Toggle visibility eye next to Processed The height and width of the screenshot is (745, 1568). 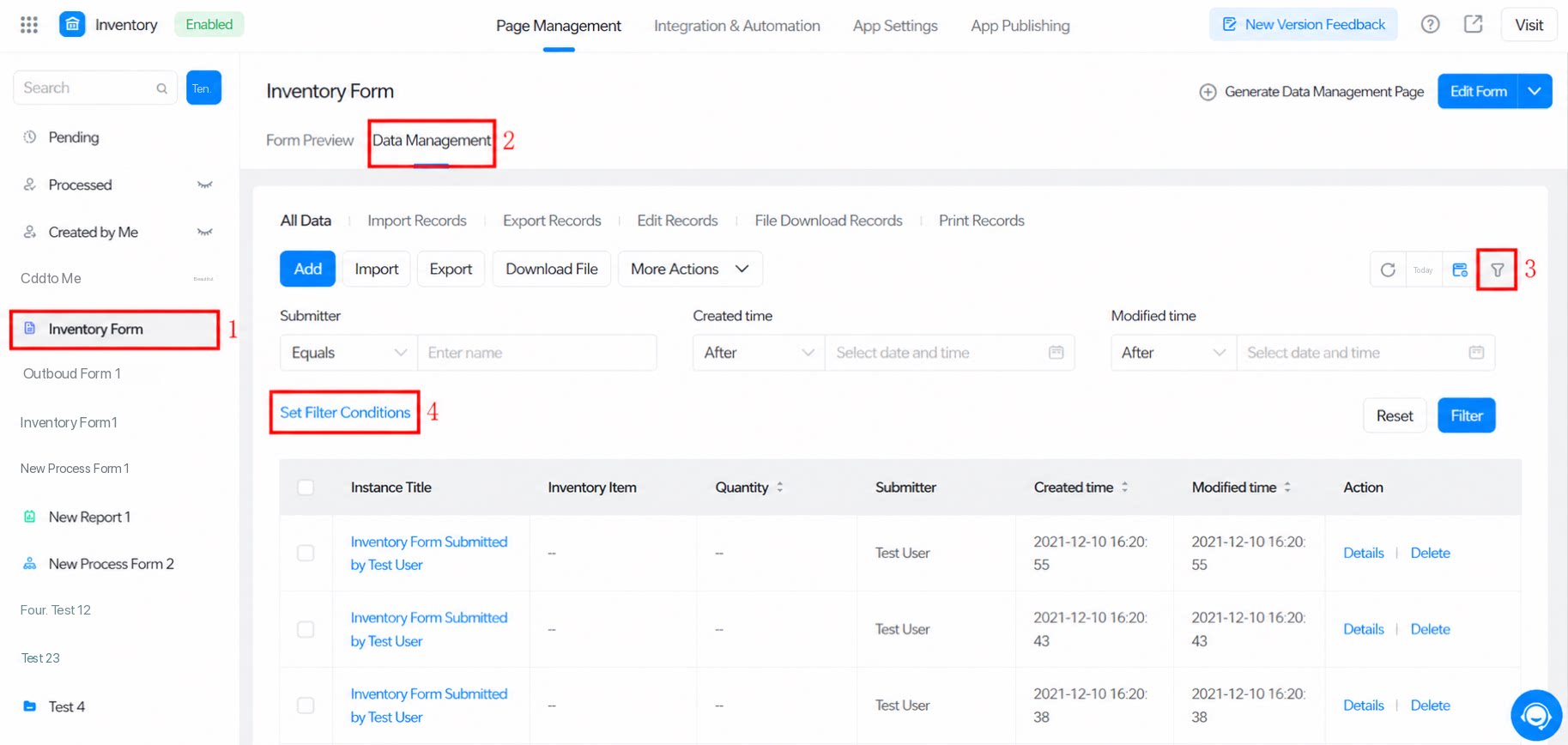[204, 185]
